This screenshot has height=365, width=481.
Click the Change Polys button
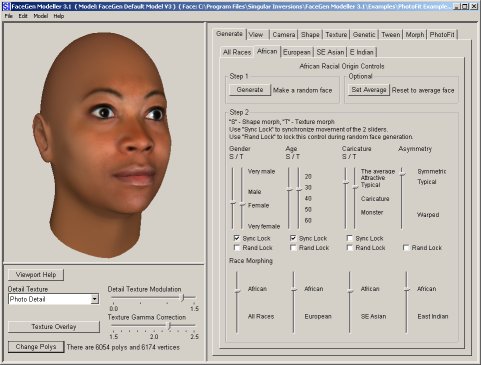36,347
